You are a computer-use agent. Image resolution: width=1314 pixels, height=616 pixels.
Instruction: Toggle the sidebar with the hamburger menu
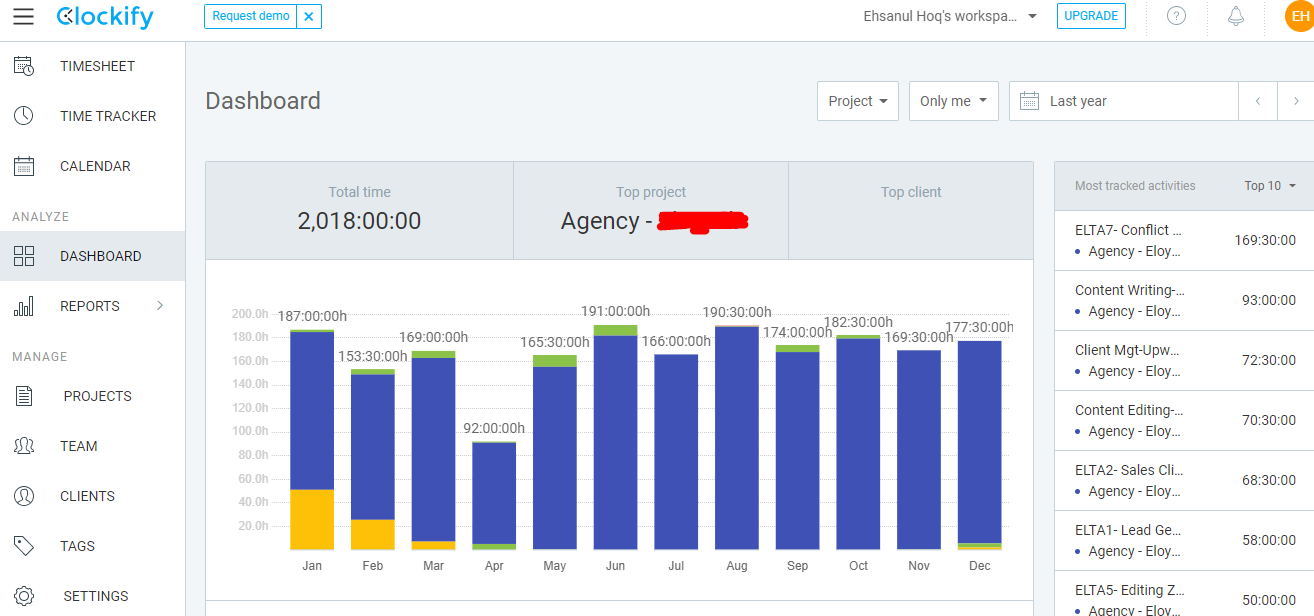coord(23,16)
